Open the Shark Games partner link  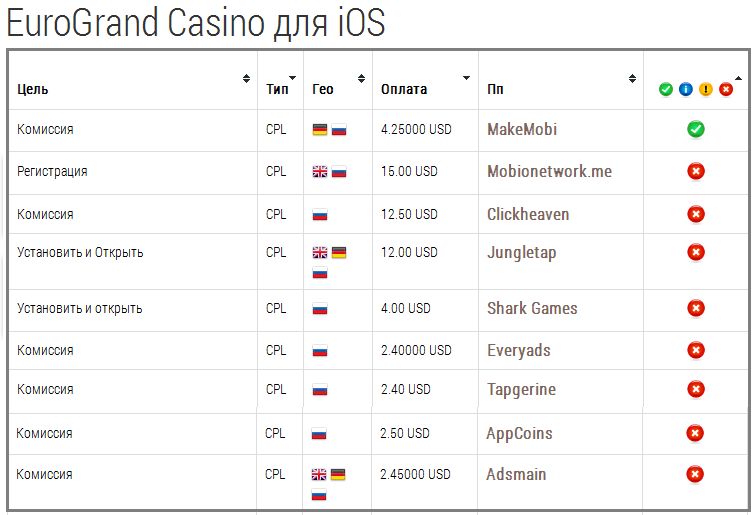click(532, 308)
